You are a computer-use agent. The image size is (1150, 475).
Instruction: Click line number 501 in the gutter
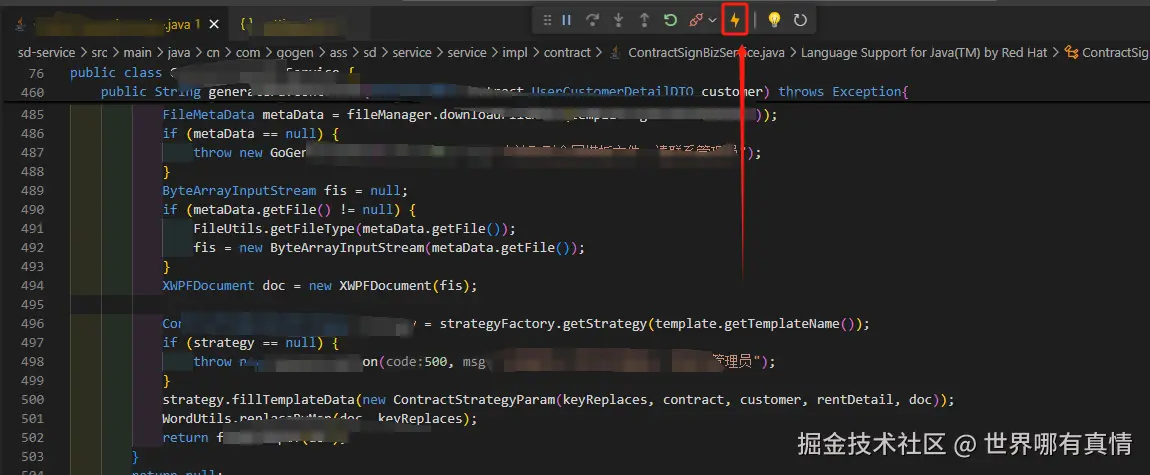pyautogui.click(x=33, y=419)
